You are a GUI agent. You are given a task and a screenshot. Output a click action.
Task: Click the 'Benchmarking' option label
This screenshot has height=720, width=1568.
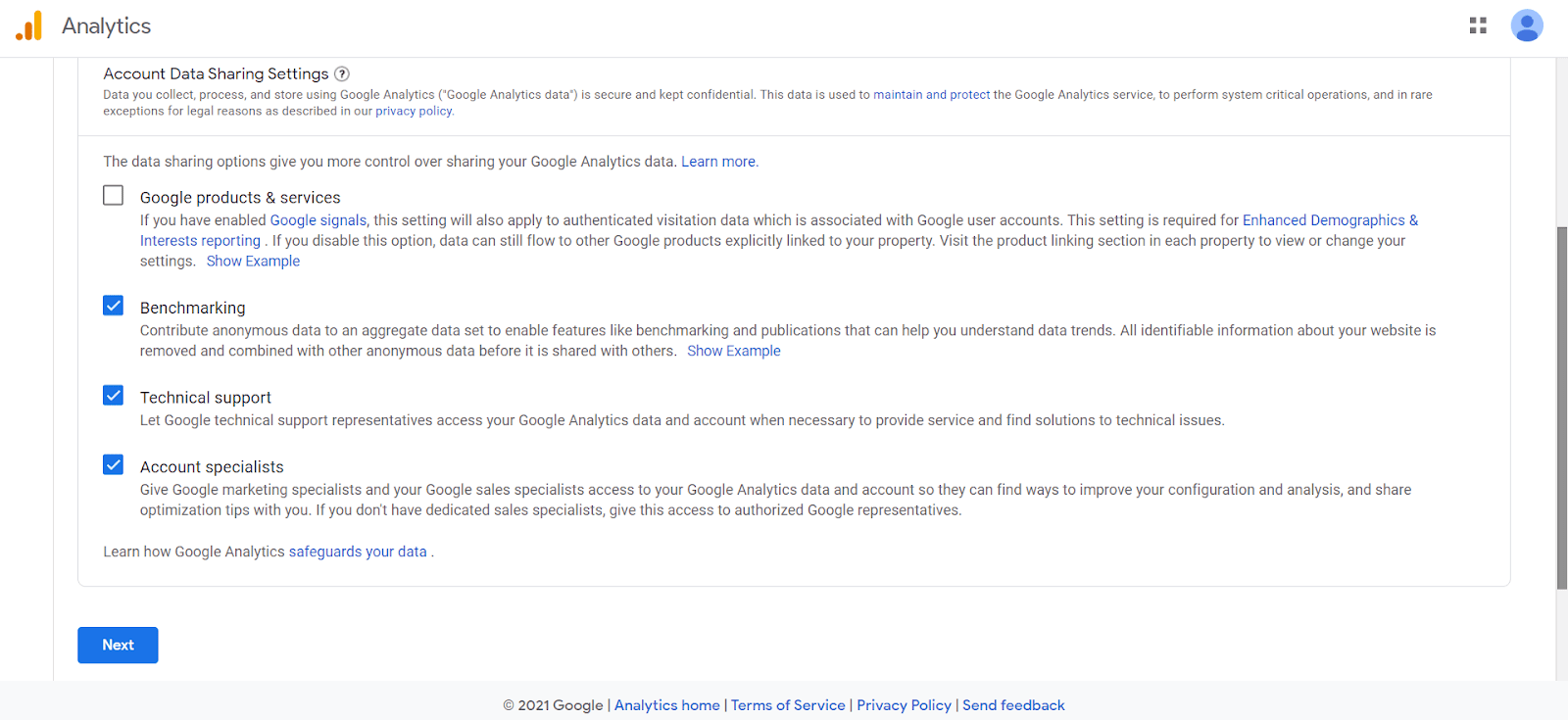tap(193, 308)
